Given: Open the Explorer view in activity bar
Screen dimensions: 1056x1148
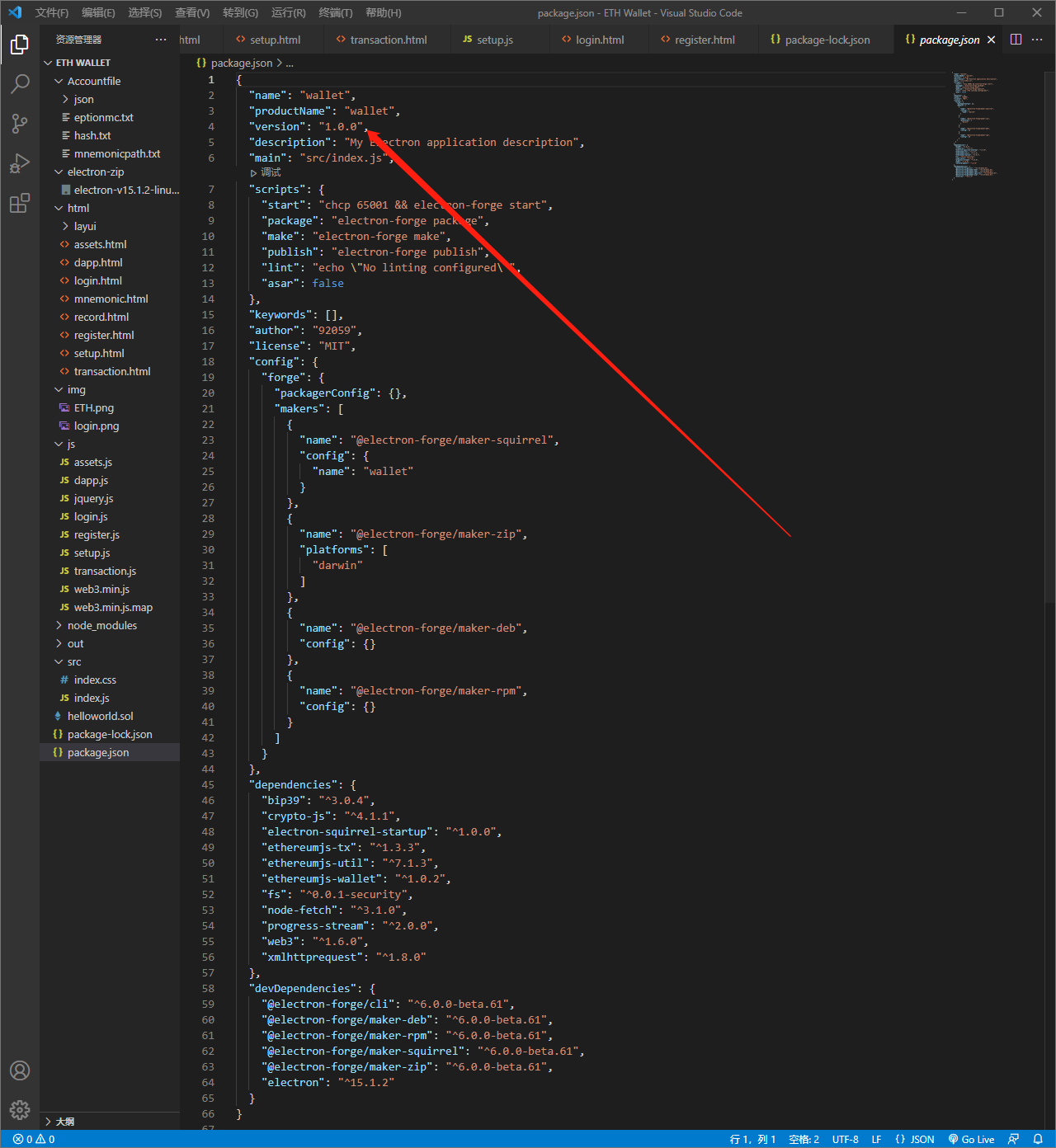Looking at the screenshot, I should click(x=20, y=45).
